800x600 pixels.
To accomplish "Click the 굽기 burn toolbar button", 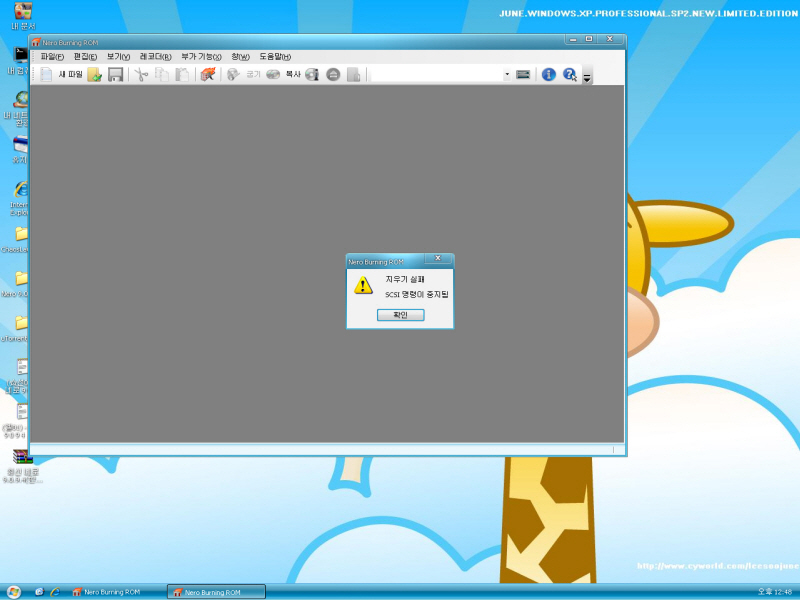I will pos(243,74).
